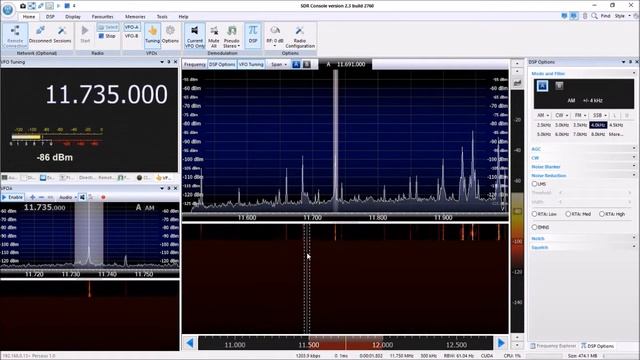Screen dimensions: 640x360
Task: Open VFO Options gear
Action: (170, 34)
